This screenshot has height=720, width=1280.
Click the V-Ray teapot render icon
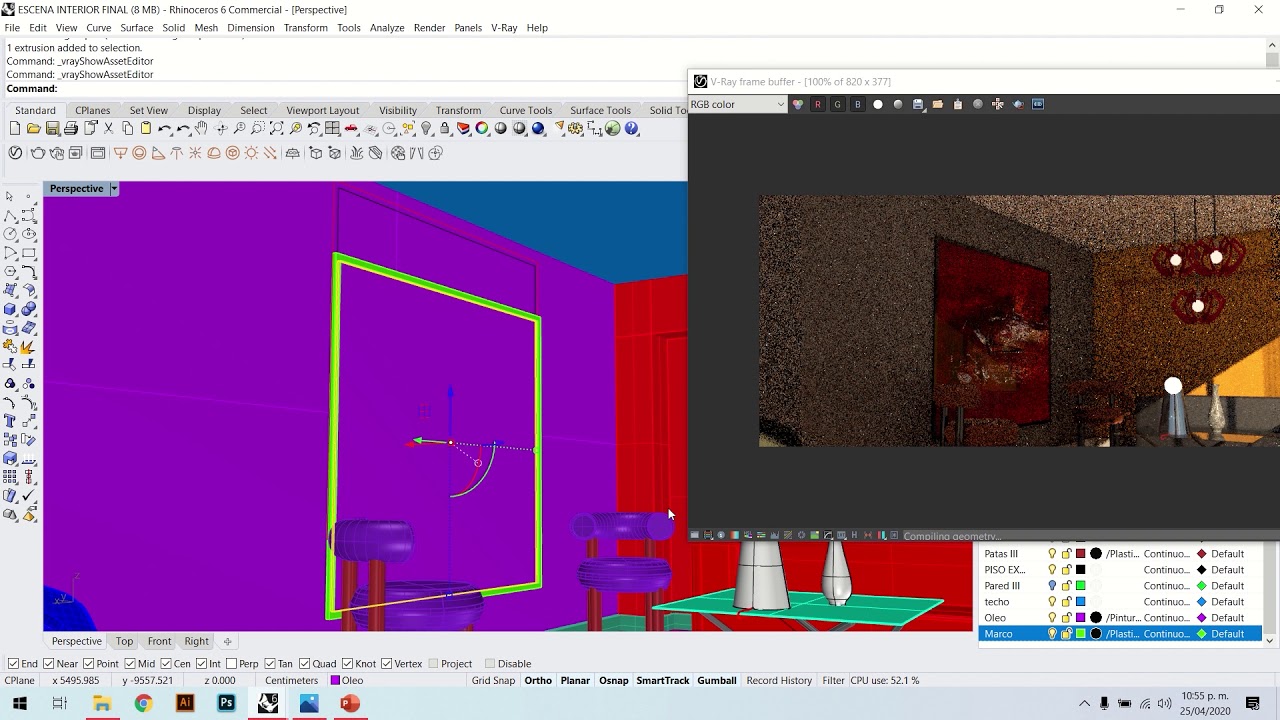38,153
